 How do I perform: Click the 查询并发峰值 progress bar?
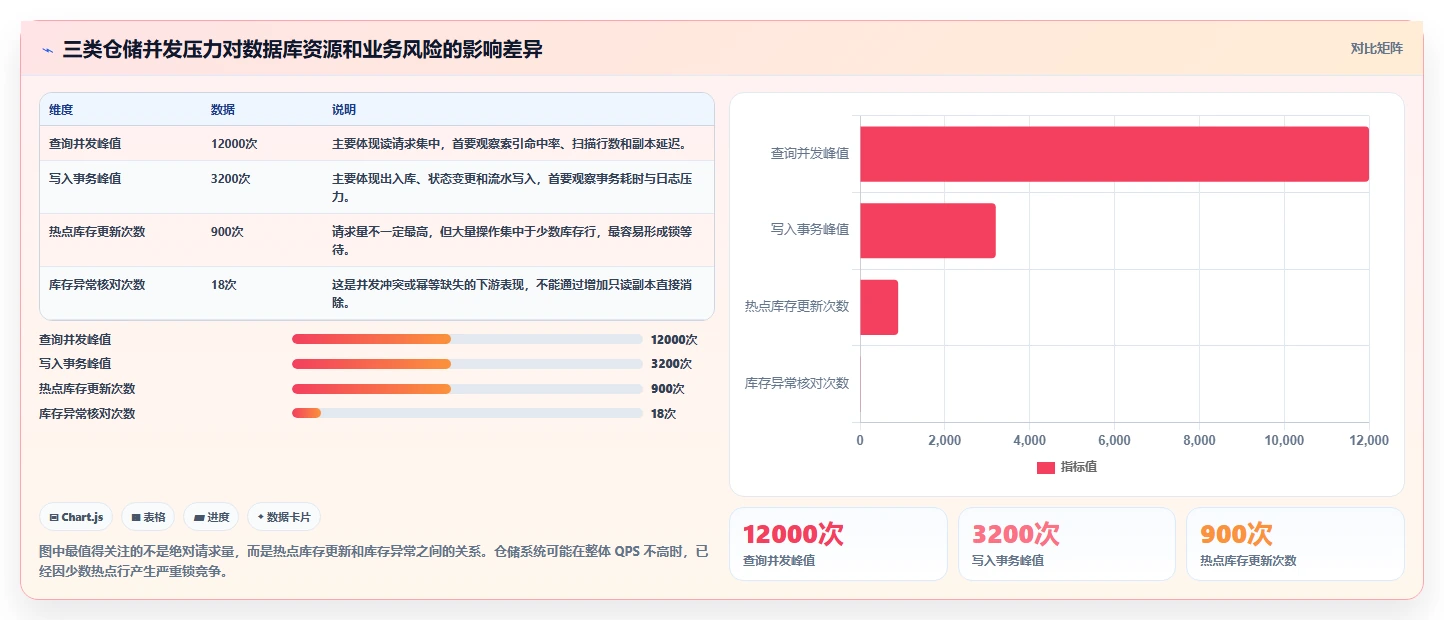coord(467,339)
